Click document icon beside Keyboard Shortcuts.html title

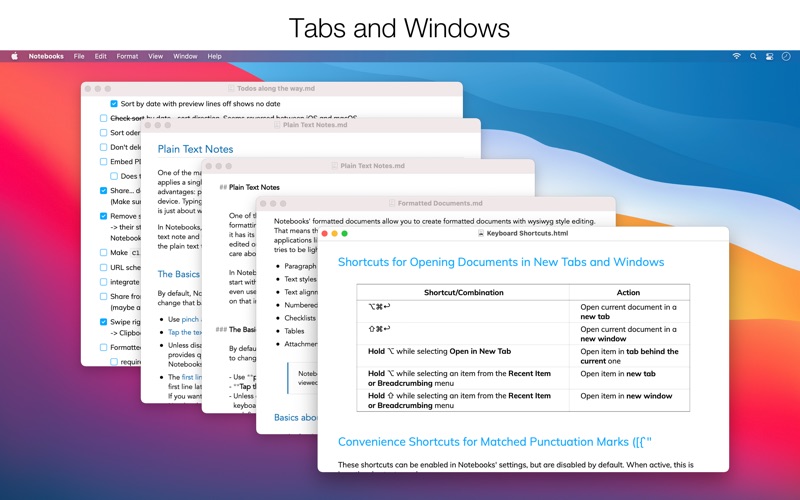click(x=481, y=233)
